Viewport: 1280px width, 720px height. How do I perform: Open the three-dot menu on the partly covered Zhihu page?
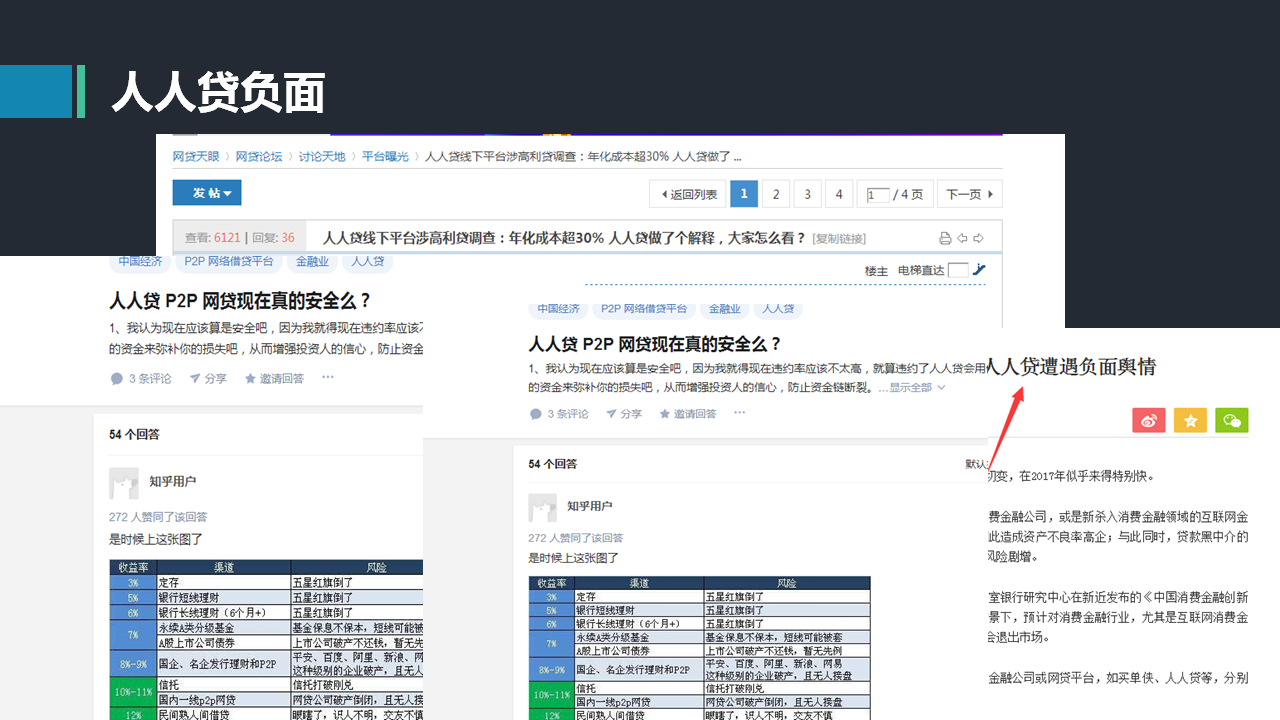(328, 377)
